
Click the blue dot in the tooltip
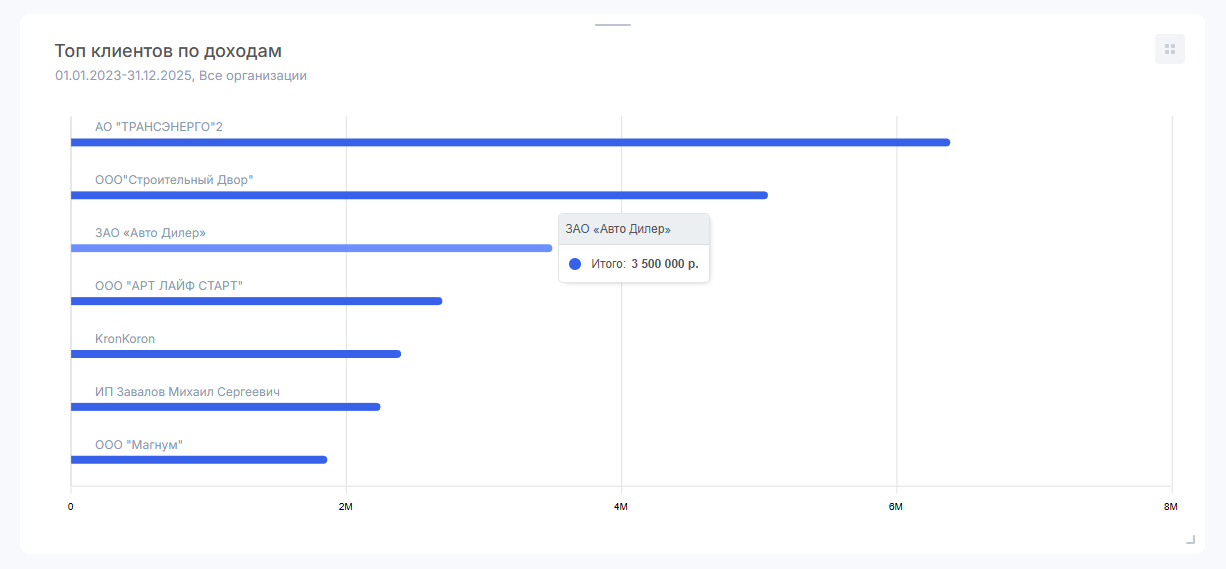[575, 264]
